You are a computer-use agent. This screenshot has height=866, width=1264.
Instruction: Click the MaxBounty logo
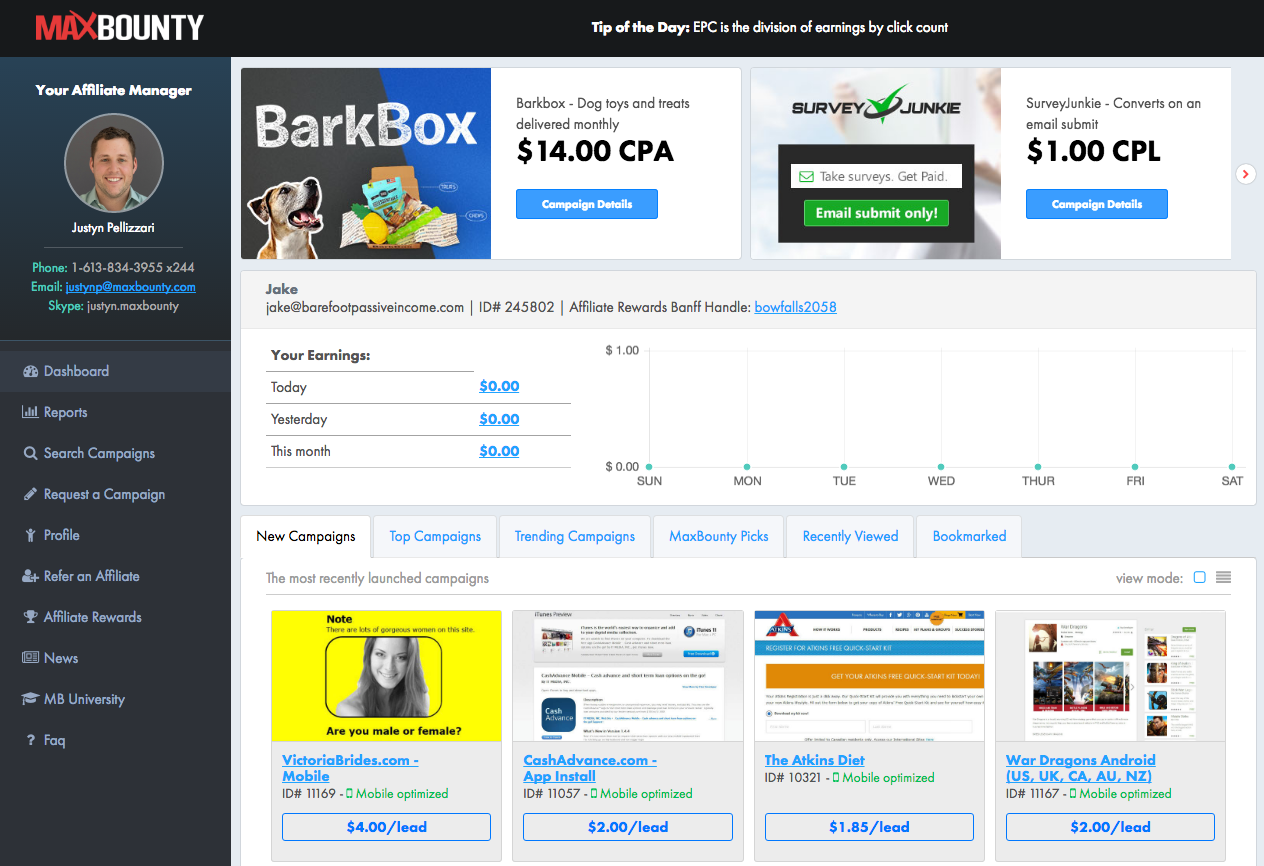(119, 27)
